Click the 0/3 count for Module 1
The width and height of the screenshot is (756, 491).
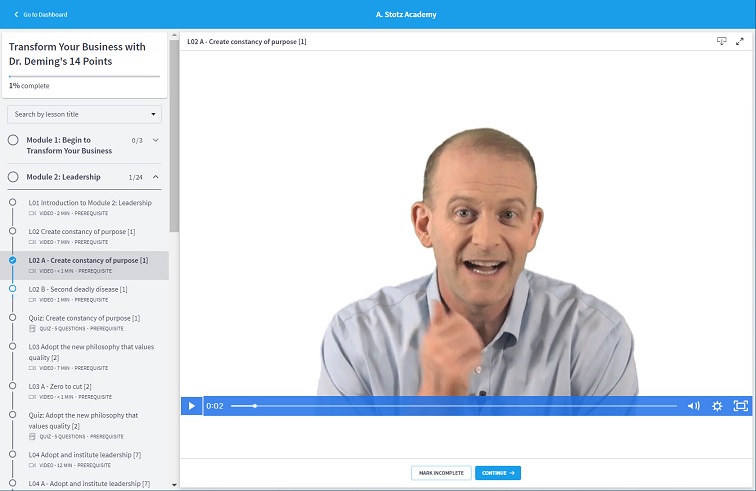click(x=137, y=140)
